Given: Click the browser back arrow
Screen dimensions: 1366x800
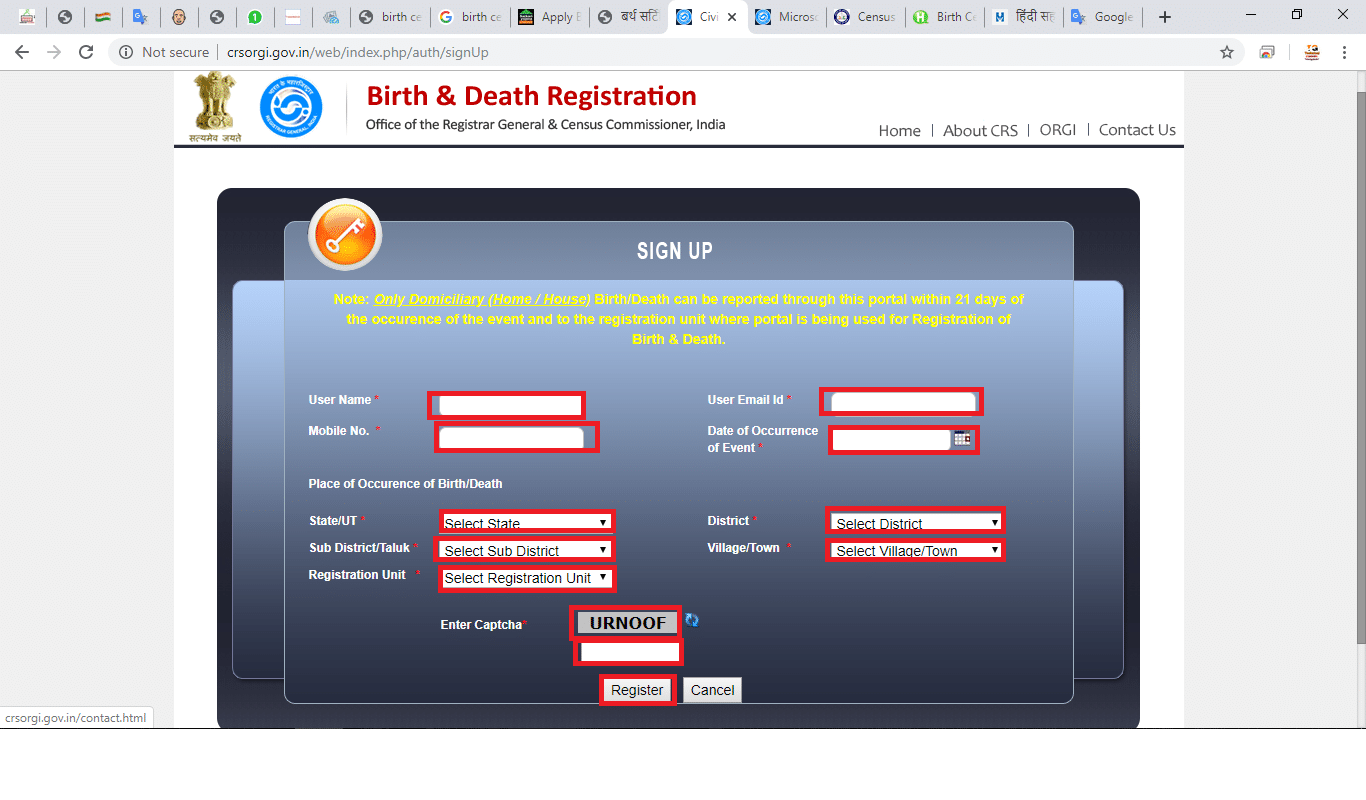Looking at the screenshot, I should click(x=22, y=52).
